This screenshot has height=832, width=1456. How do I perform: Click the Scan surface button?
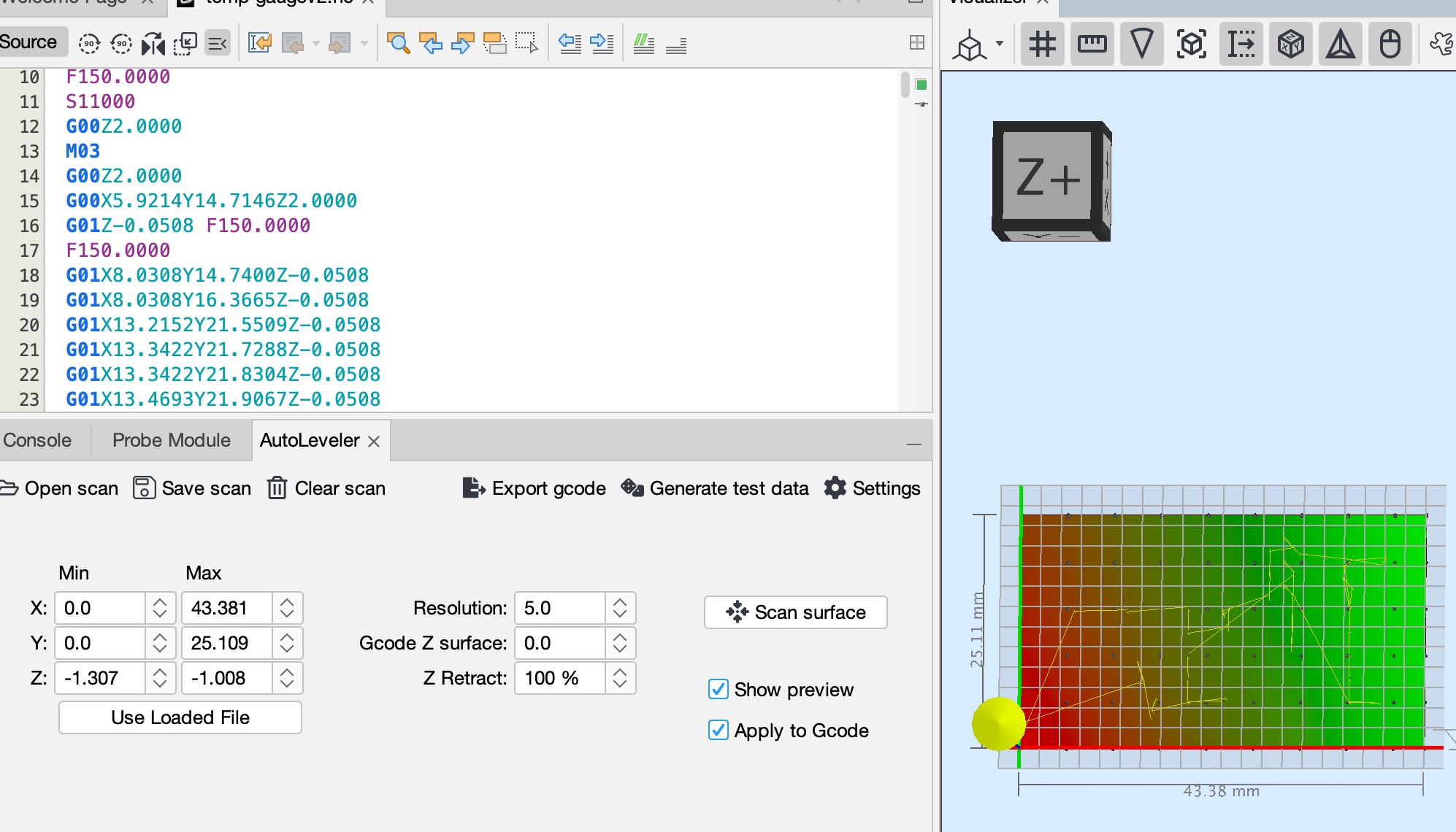click(795, 612)
